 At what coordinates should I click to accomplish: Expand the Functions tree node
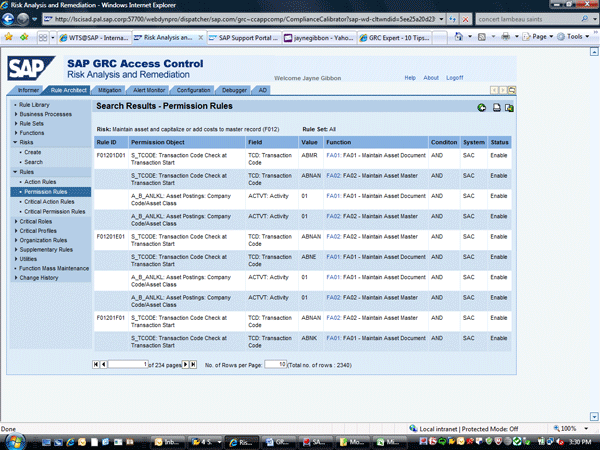point(16,133)
